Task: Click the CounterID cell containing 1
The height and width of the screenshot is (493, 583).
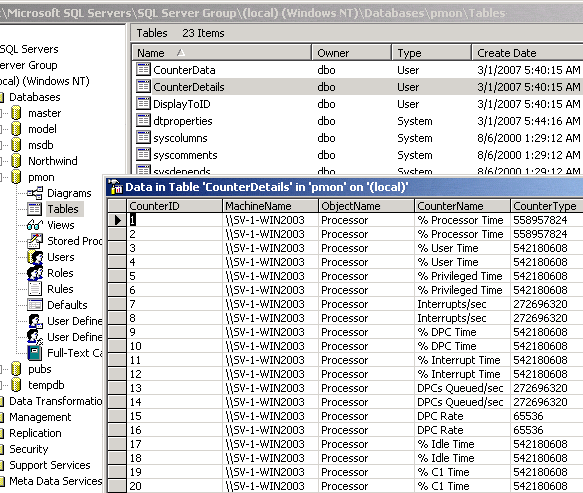Action: point(174,220)
